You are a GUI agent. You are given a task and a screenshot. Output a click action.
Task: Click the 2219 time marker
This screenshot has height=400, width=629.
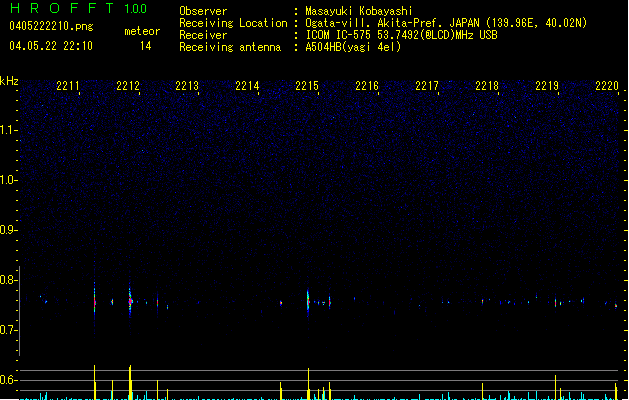point(547,86)
